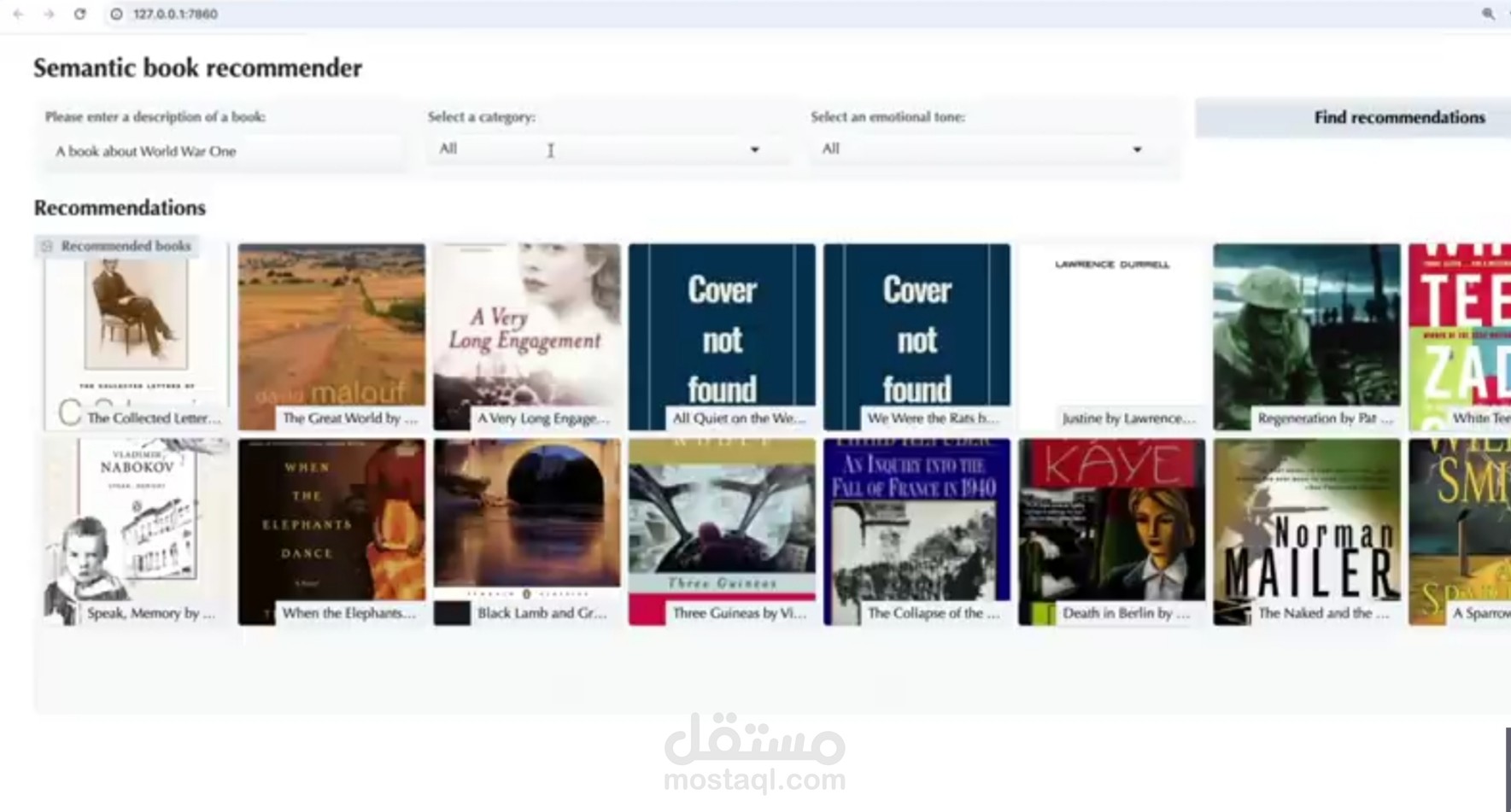This screenshot has height=812, width=1511.
Task: Click the browser back arrow
Action: [20, 14]
